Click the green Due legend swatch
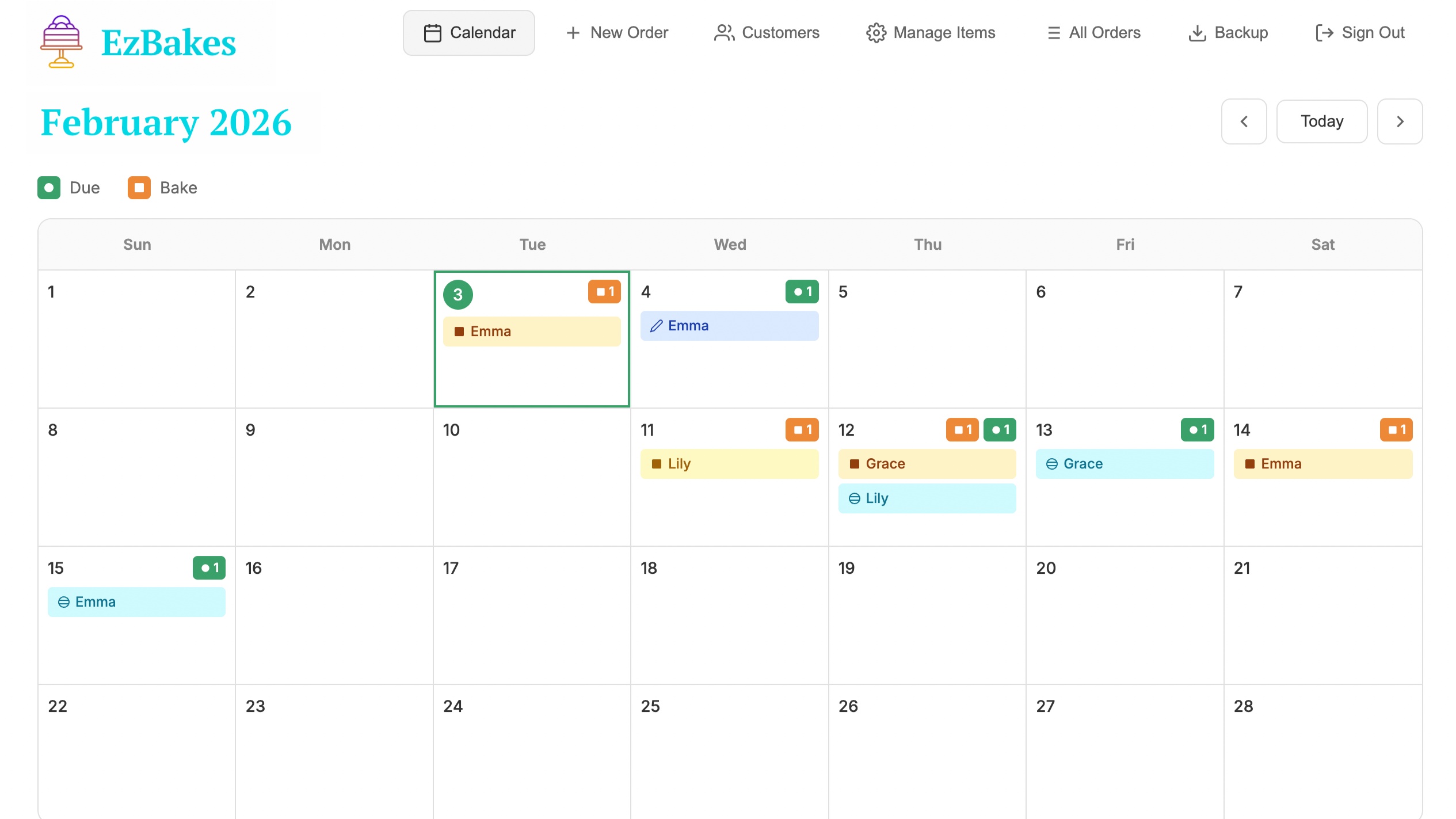 [49, 188]
